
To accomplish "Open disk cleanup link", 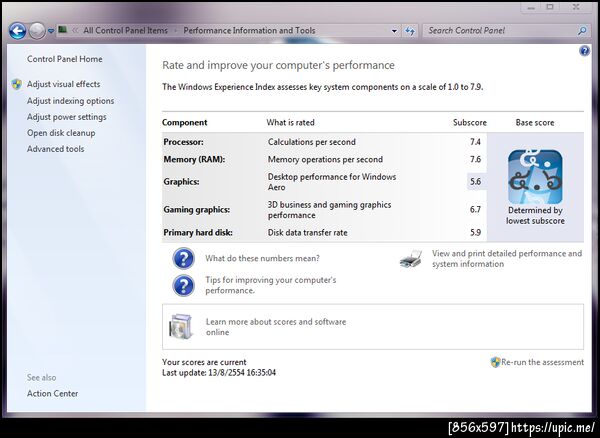I will [61, 133].
